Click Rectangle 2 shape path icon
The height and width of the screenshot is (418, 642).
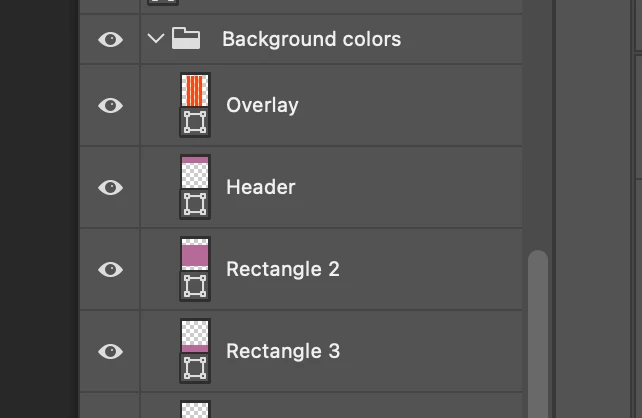[x=195, y=286]
